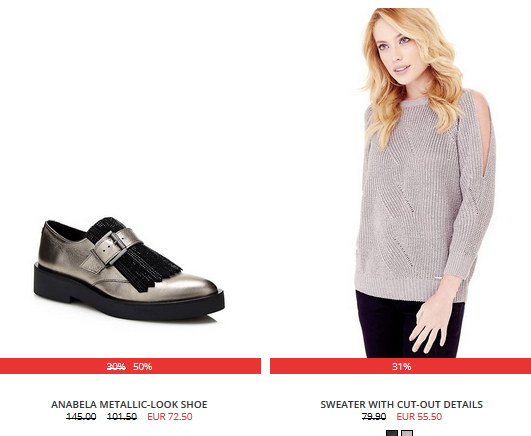Image resolution: width=531 pixels, height=436 pixels.
Task: Click the sweater model product photo
Action: [x=425, y=183]
